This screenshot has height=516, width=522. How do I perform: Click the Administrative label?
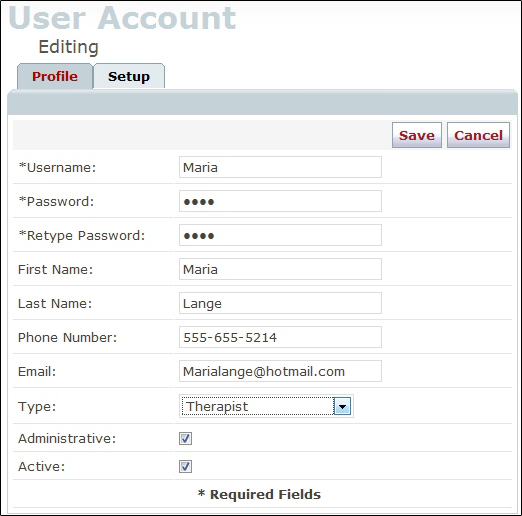[67, 438]
